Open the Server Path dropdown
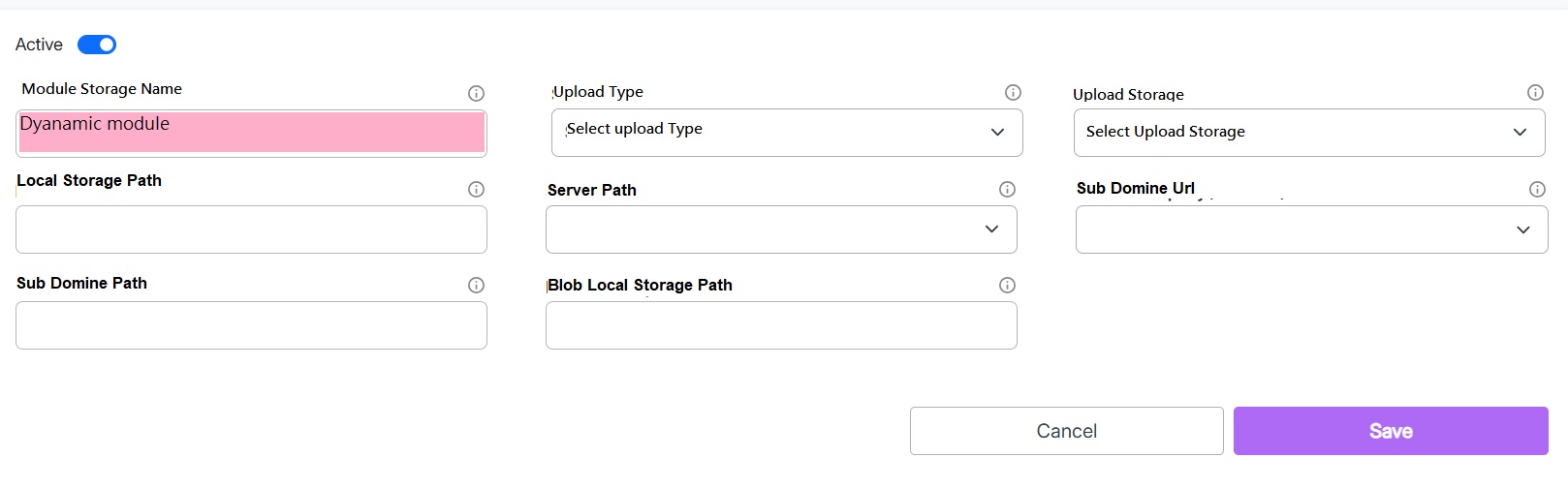This screenshot has width=1568, height=489. [x=780, y=229]
